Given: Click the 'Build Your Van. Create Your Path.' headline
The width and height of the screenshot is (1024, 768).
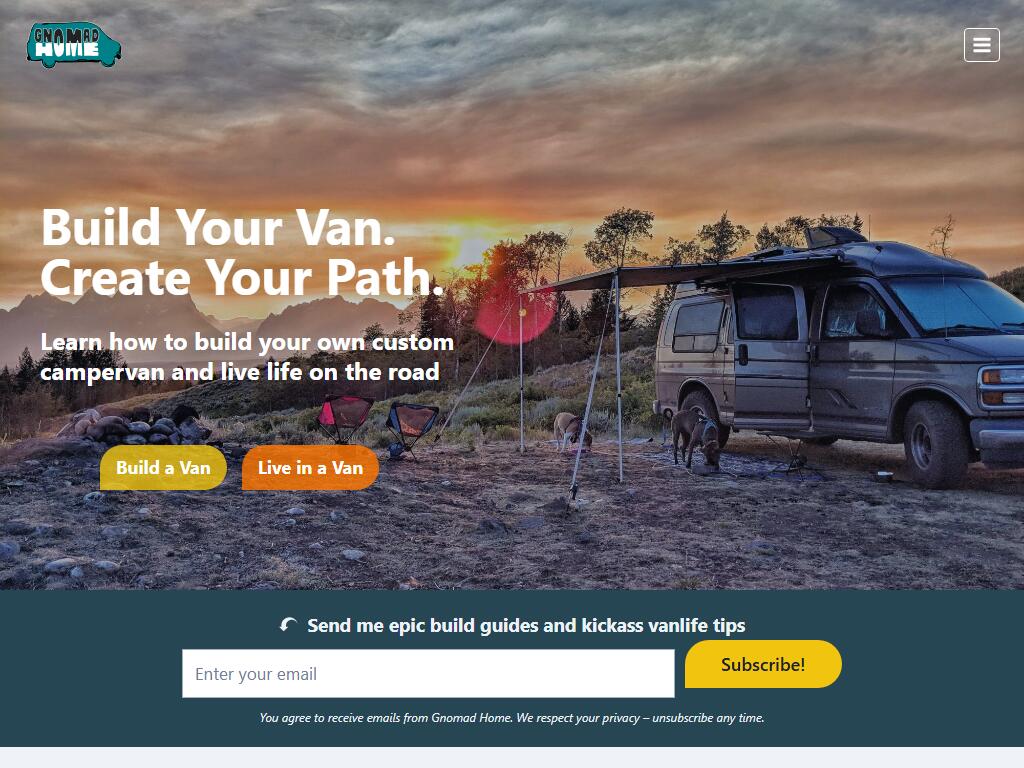Looking at the screenshot, I should pos(242,252).
